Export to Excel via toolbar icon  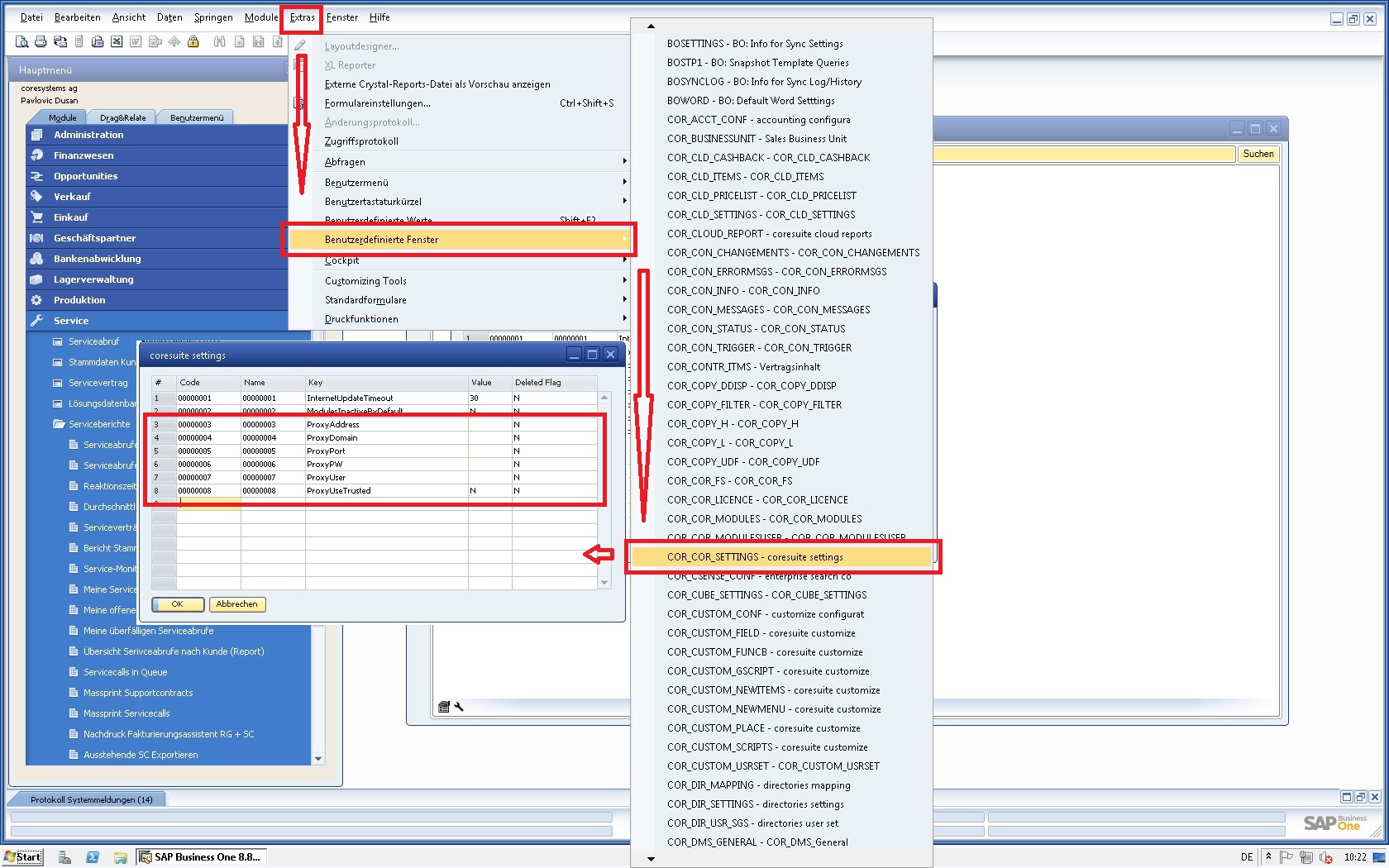pyautogui.click(x=117, y=41)
